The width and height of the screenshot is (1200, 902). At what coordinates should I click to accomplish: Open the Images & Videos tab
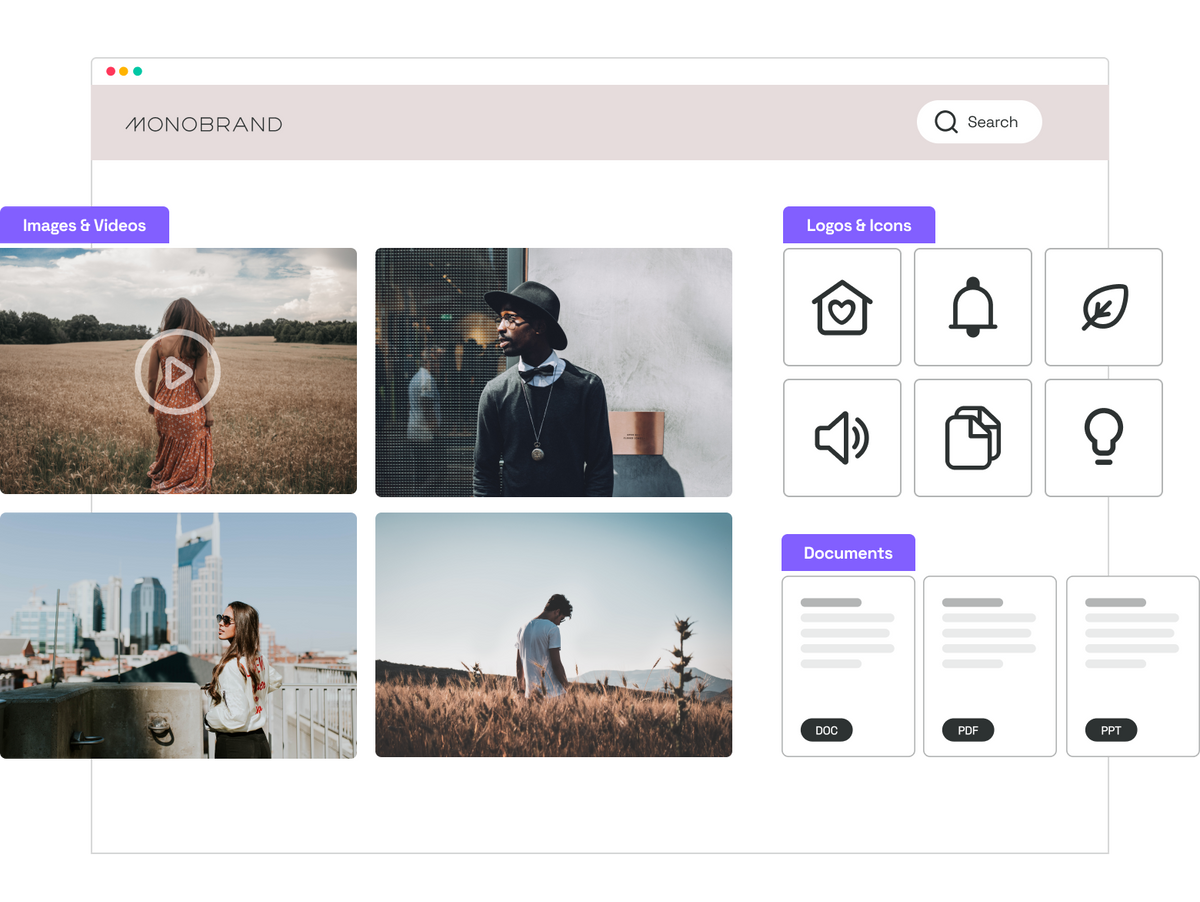tap(84, 225)
